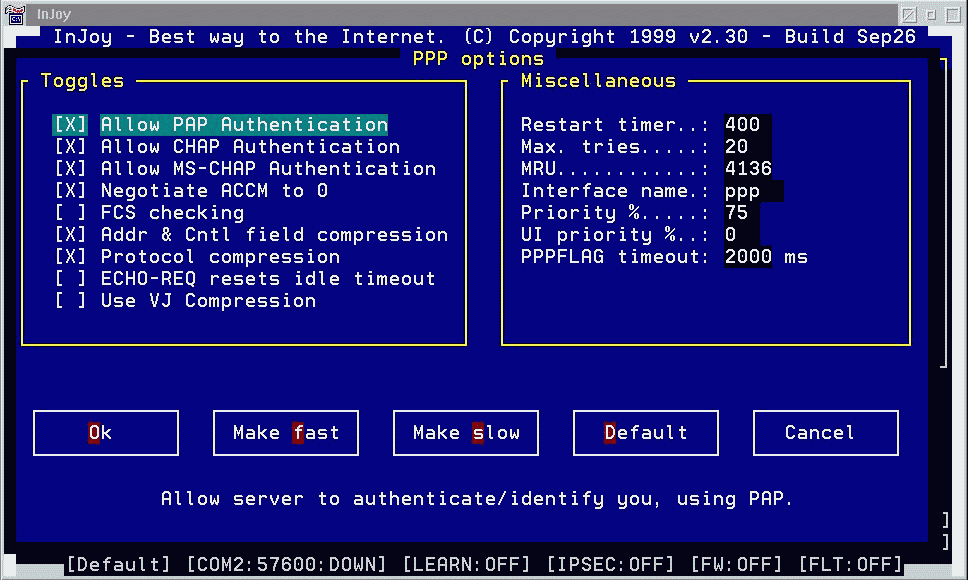Viewport: 968px width, 580px height.
Task: Edit the Restart timer value 400
Action: 748,125
